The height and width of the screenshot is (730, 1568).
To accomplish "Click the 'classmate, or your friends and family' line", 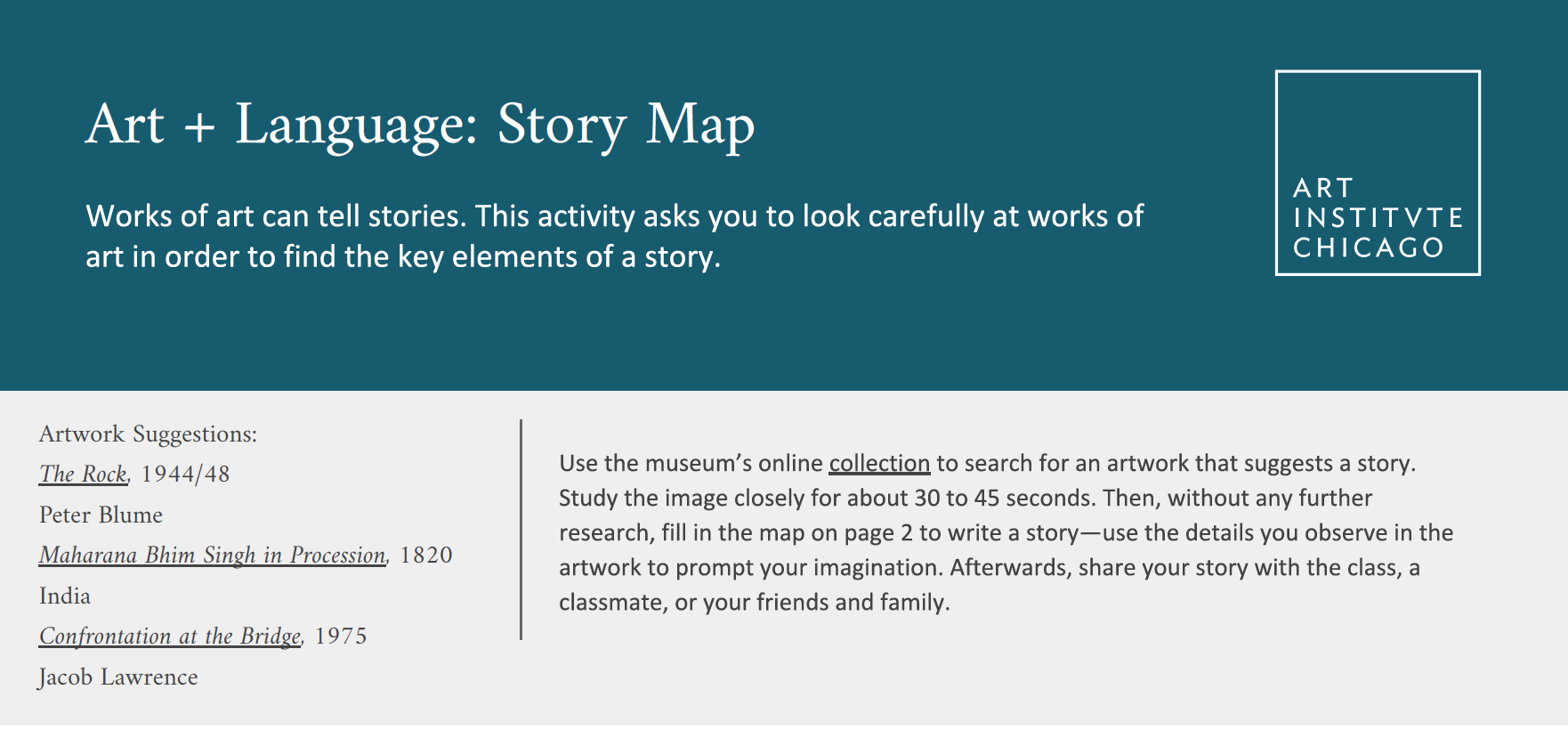I will (x=754, y=603).
